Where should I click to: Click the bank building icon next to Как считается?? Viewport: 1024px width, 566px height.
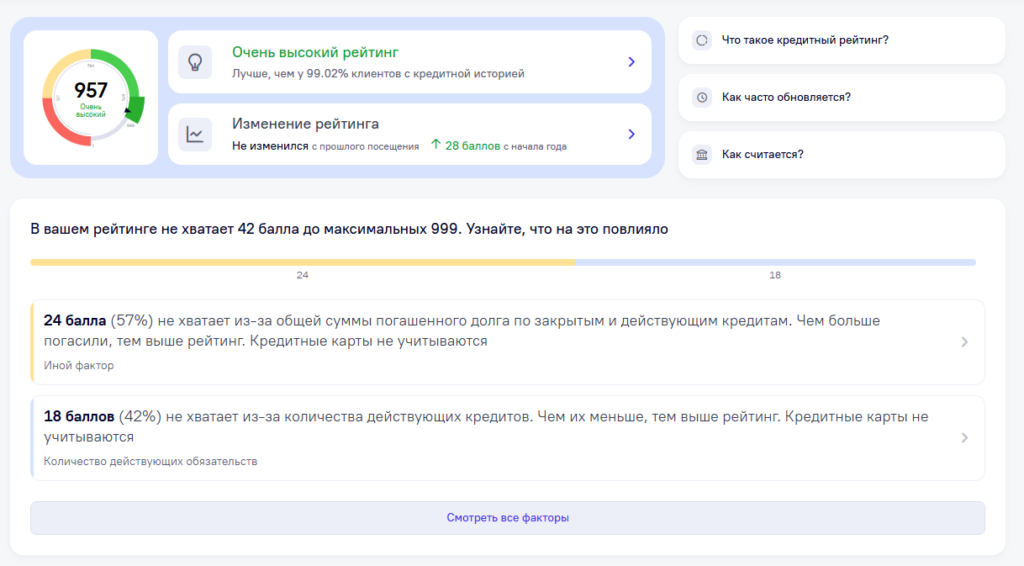tap(702, 155)
